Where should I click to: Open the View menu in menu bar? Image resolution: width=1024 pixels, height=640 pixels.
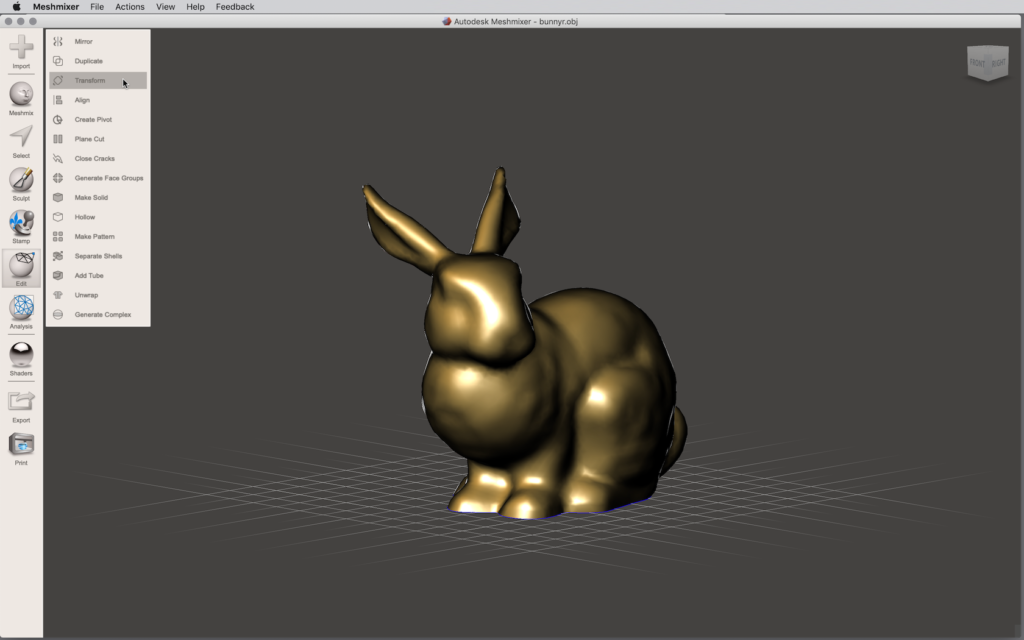pos(165,7)
